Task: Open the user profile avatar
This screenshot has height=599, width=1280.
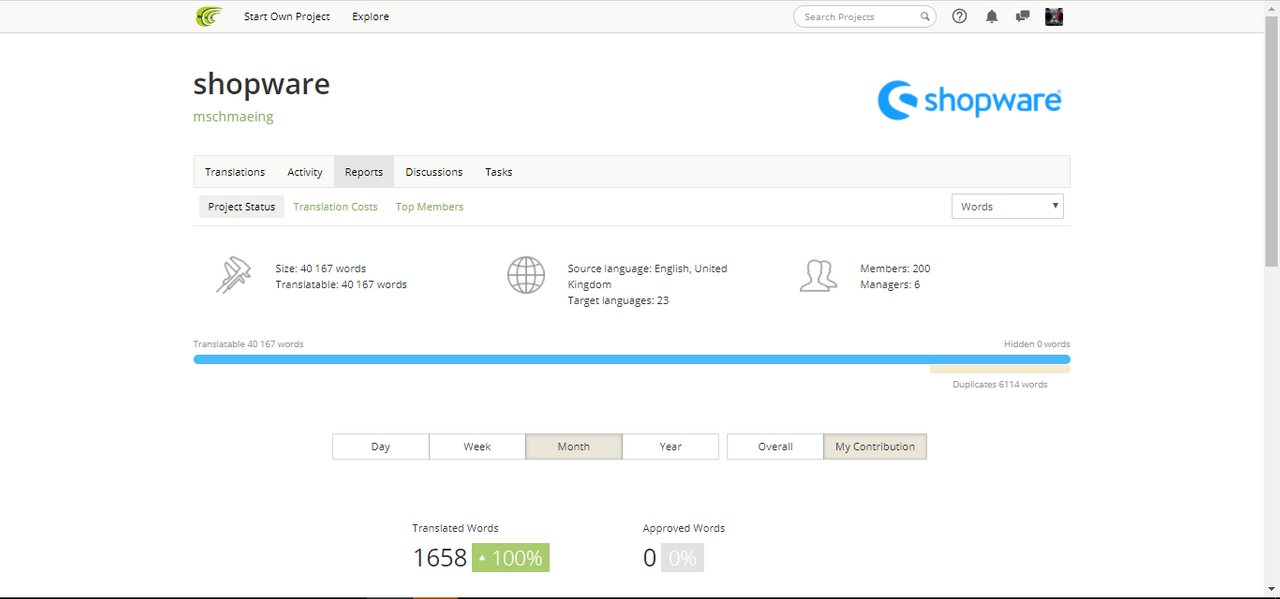Action: pos(1054,16)
